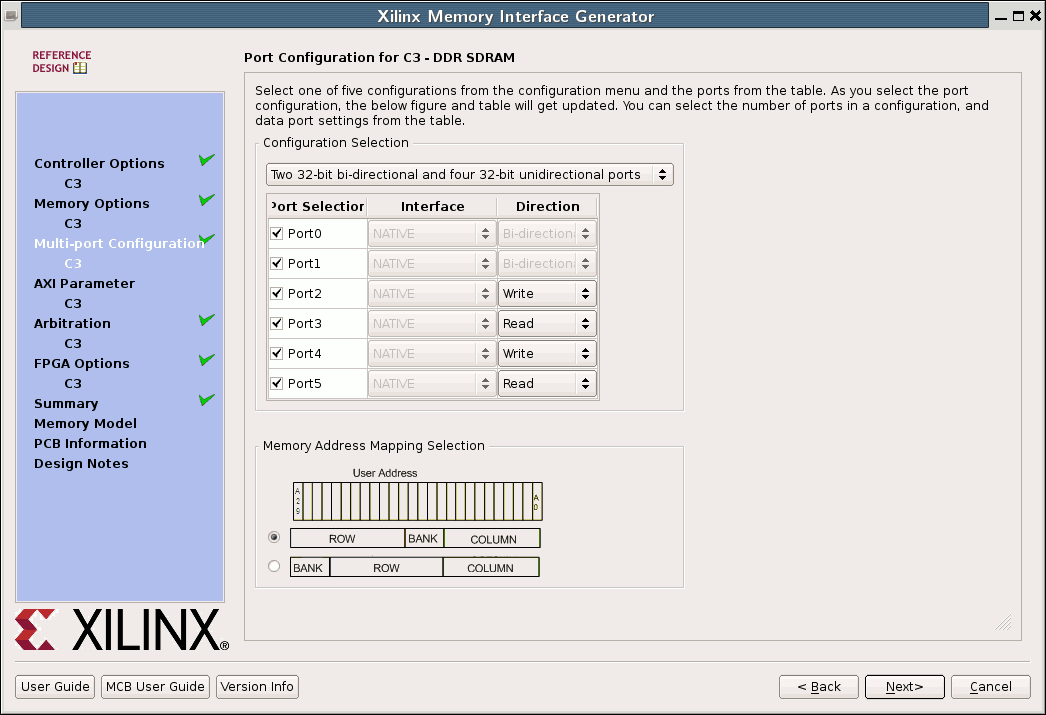Click the checkmark beside Controller Options
Image resolution: width=1046 pixels, height=715 pixels.
point(206,158)
